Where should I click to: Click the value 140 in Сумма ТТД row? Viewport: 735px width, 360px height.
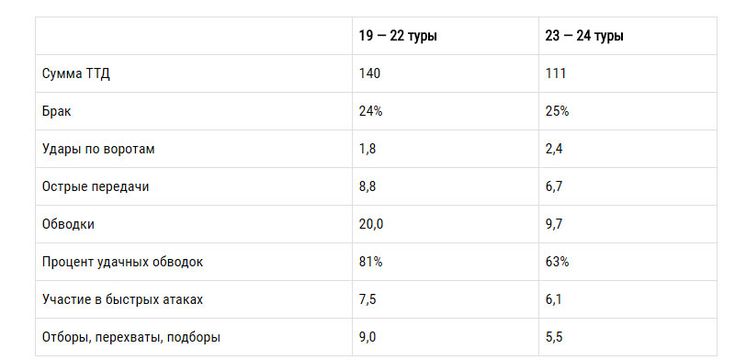point(370,74)
